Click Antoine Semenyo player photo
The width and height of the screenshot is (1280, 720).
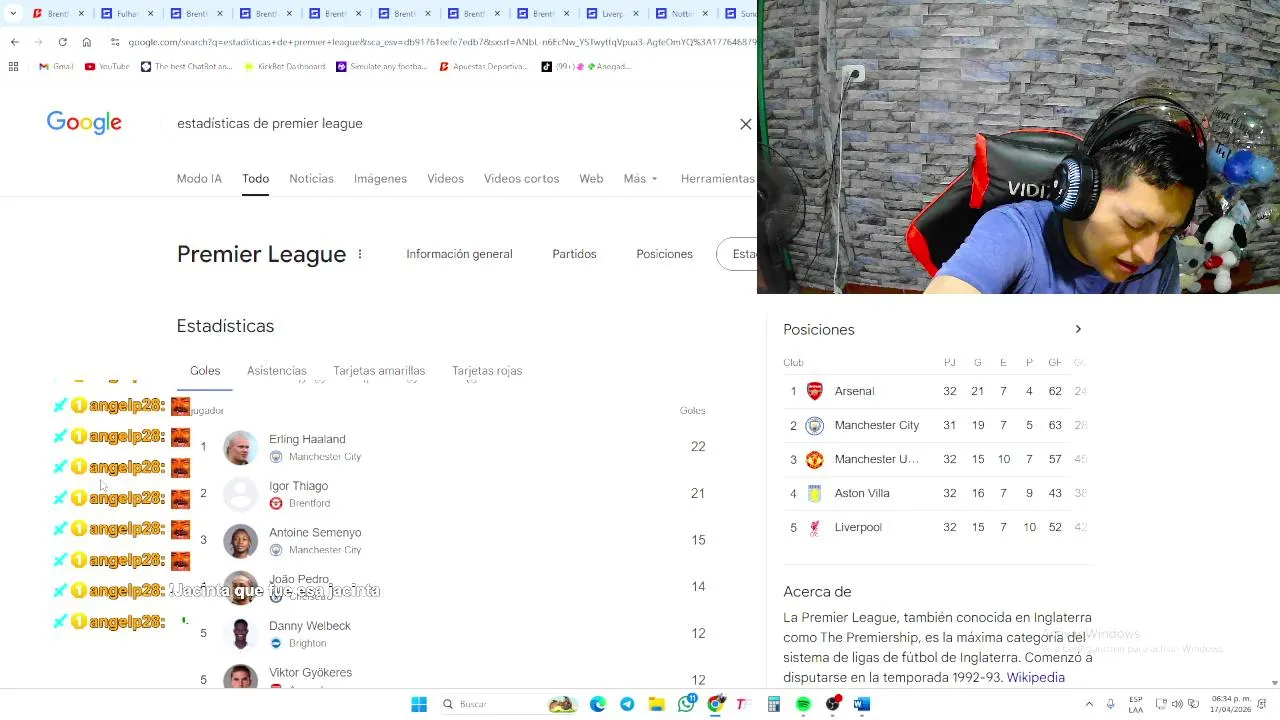tap(240, 540)
